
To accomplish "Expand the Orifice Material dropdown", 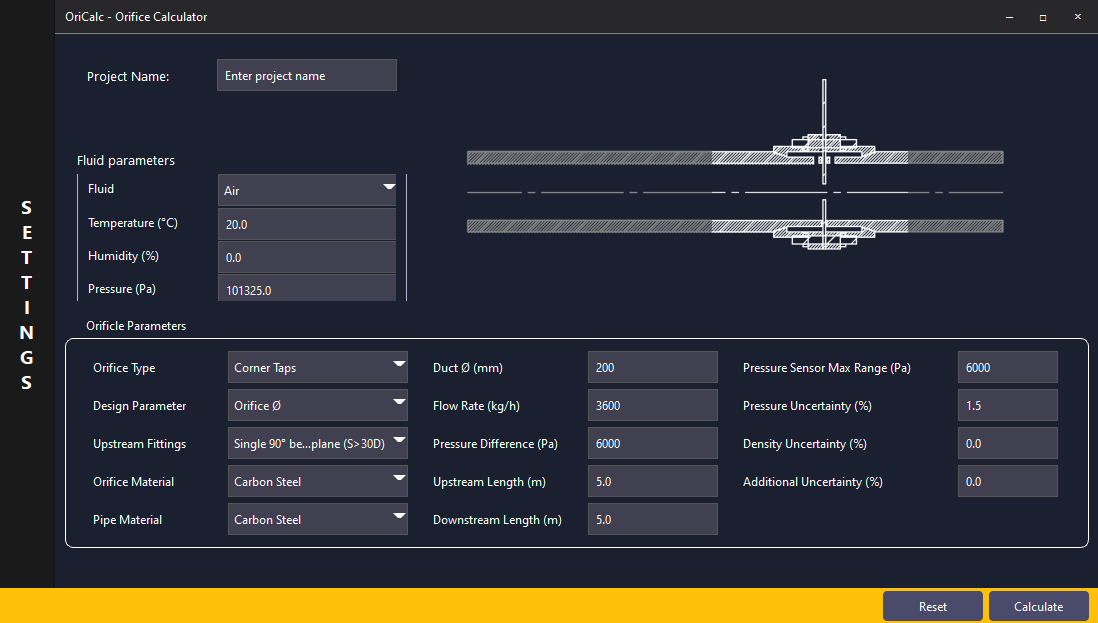I will [x=317, y=481].
